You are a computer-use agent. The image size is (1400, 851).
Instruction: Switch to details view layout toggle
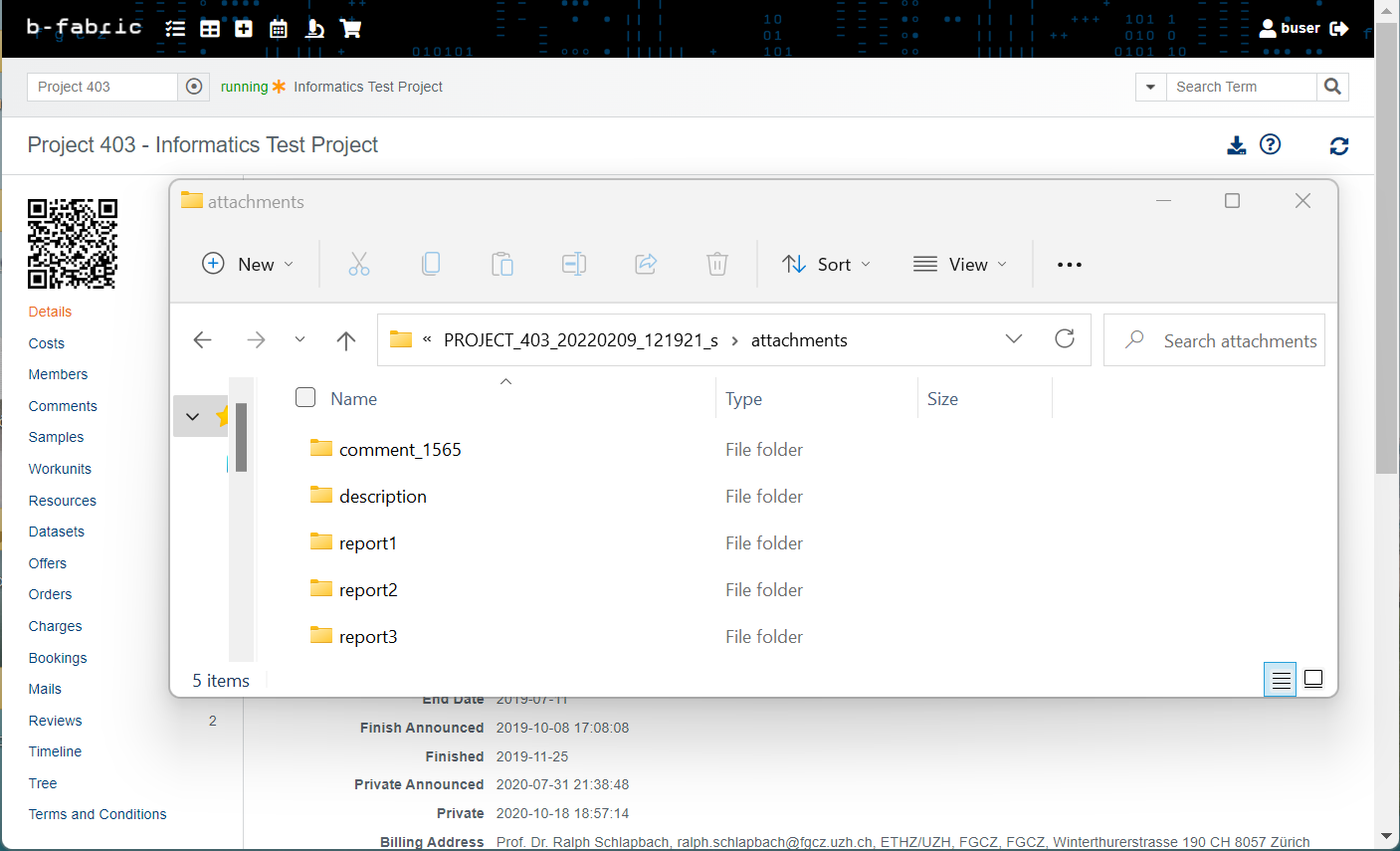1281,680
